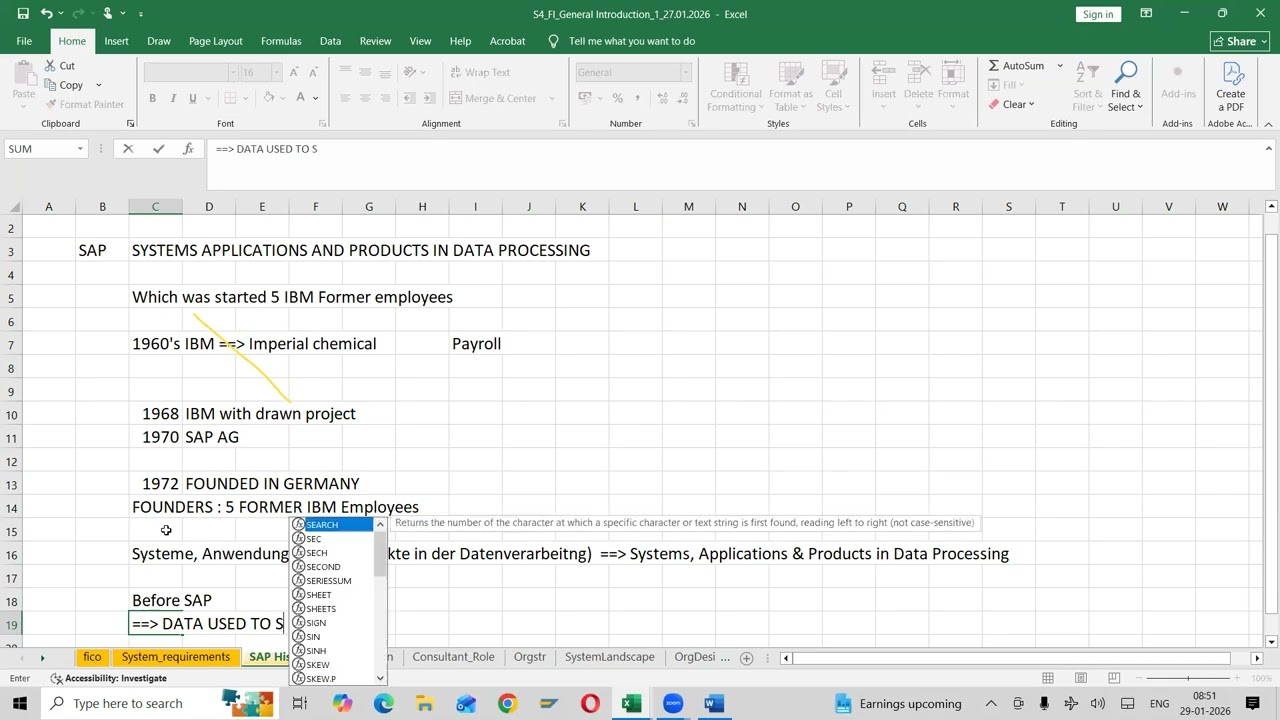Click the Copy icon in Clipboard

[x=48, y=85]
